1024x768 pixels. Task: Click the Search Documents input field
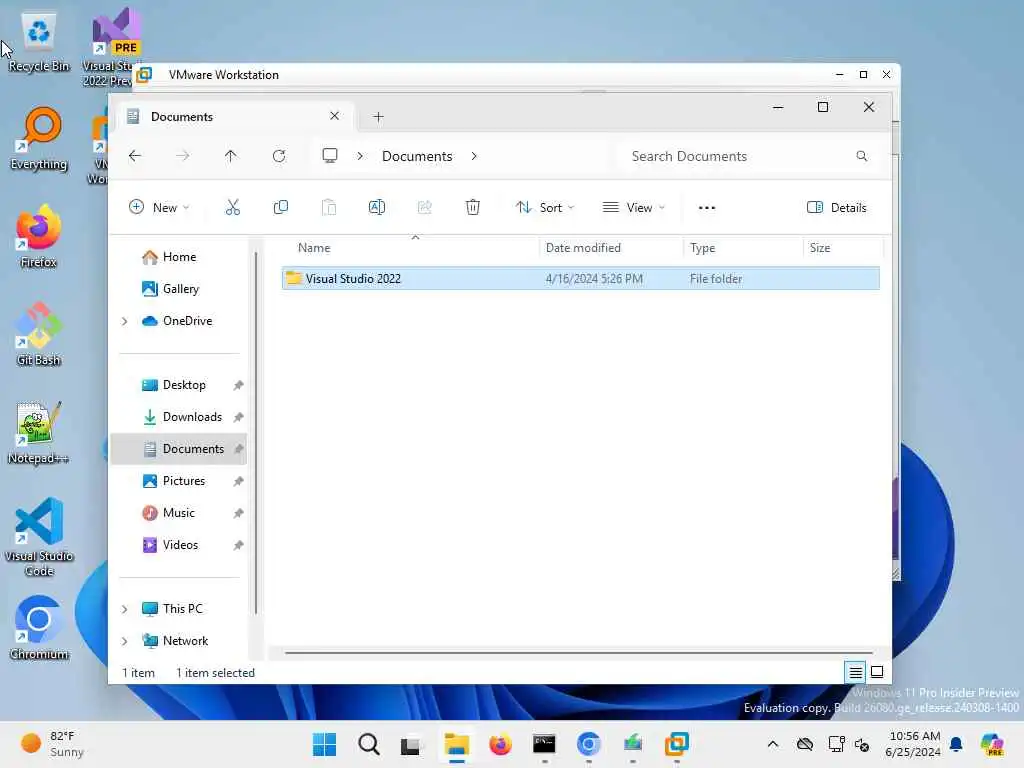pos(750,156)
